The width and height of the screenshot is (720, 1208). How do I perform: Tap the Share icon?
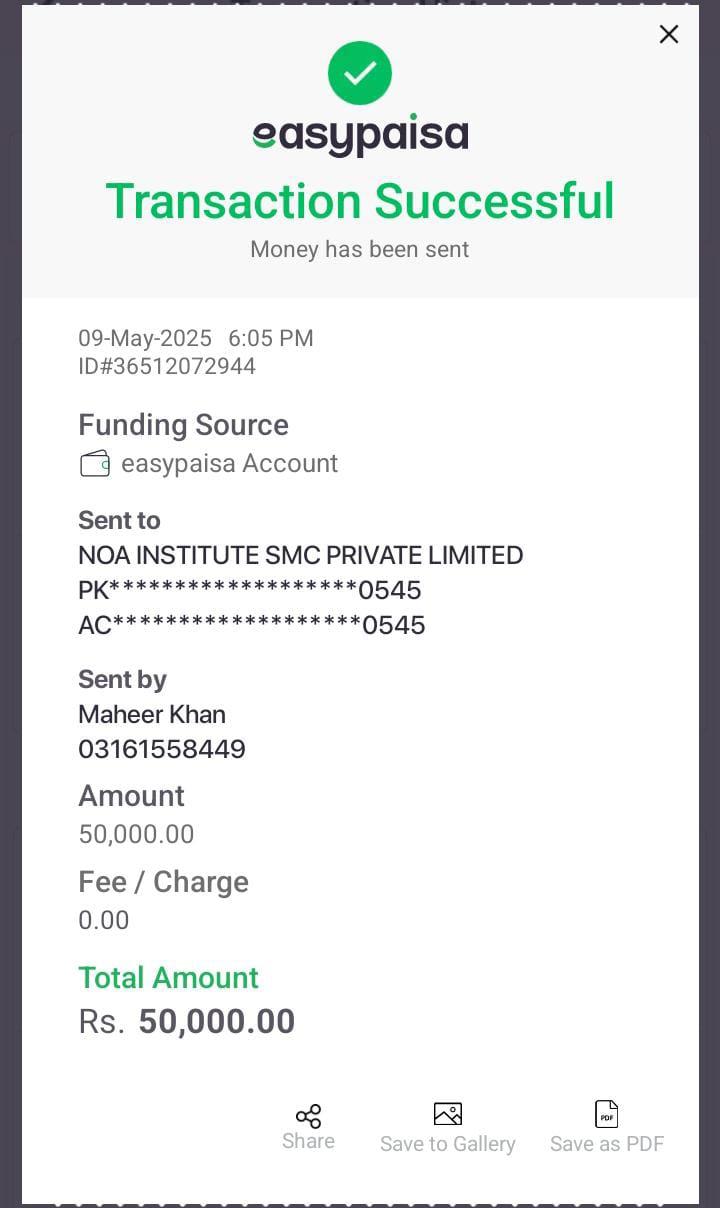pos(308,1116)
